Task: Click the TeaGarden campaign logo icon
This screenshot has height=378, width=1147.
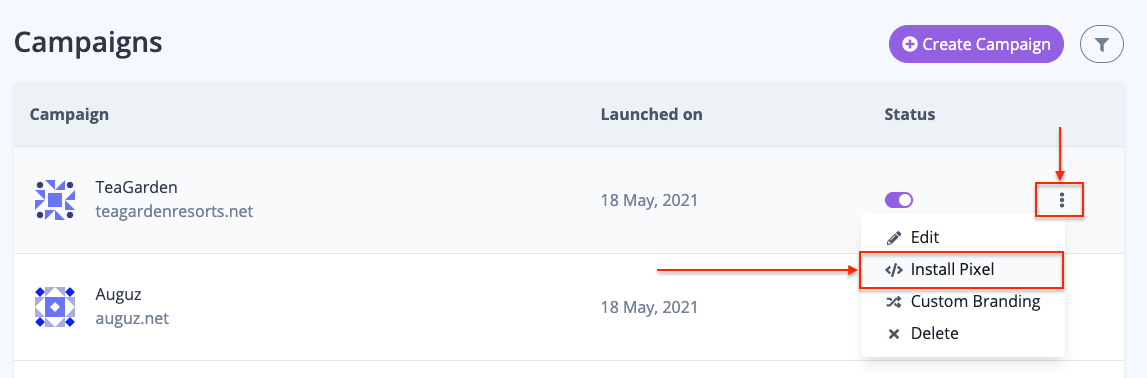Action: [55, 200]
